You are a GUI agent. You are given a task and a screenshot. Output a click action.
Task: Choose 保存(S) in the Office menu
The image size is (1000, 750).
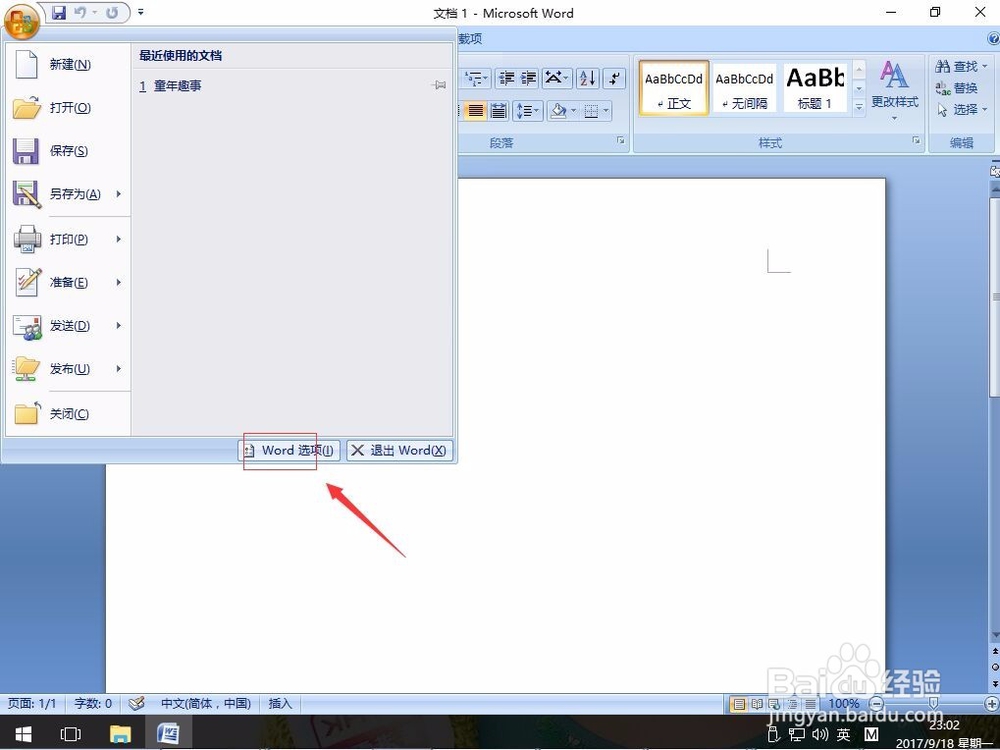coord(68,151)
